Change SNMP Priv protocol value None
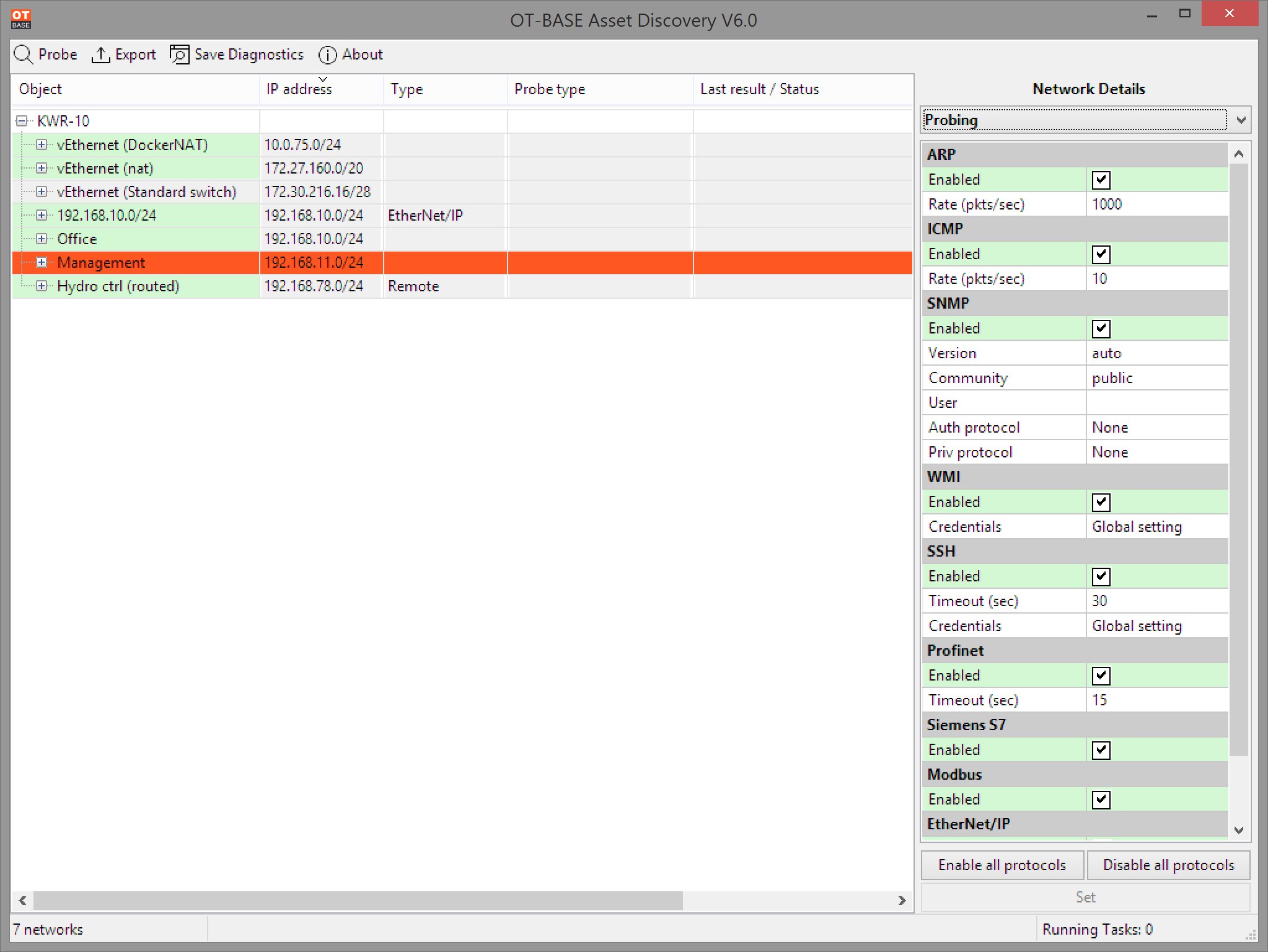The image size is (1268, 952). pos(1157,452)
